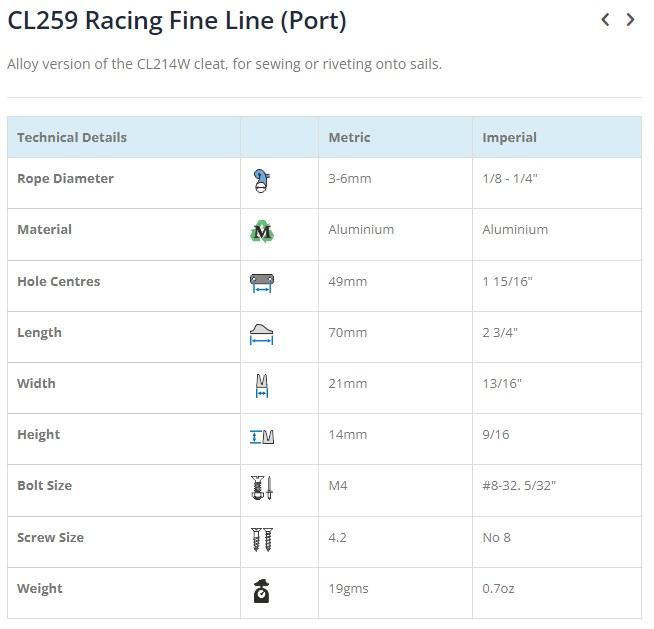654x629 pixels.
Task: Click the rope diameter icon
Action: (262, 181)
